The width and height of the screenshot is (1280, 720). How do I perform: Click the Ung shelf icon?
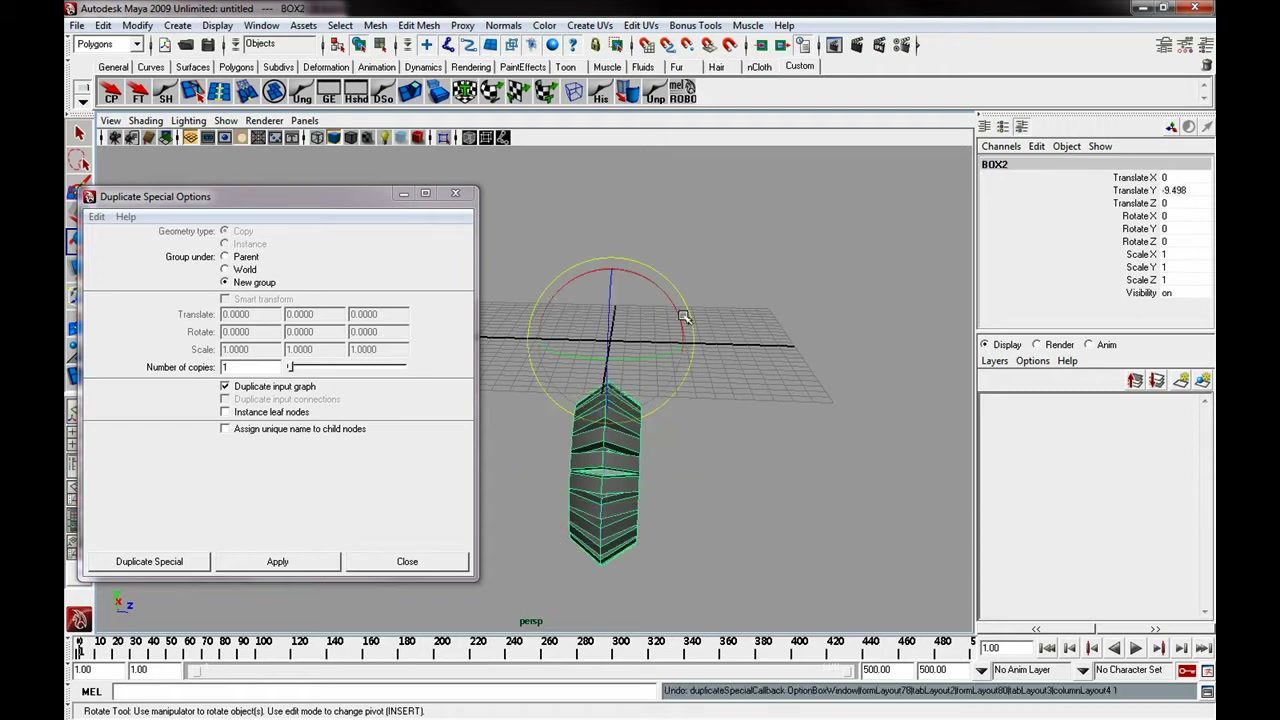point(301,93)
